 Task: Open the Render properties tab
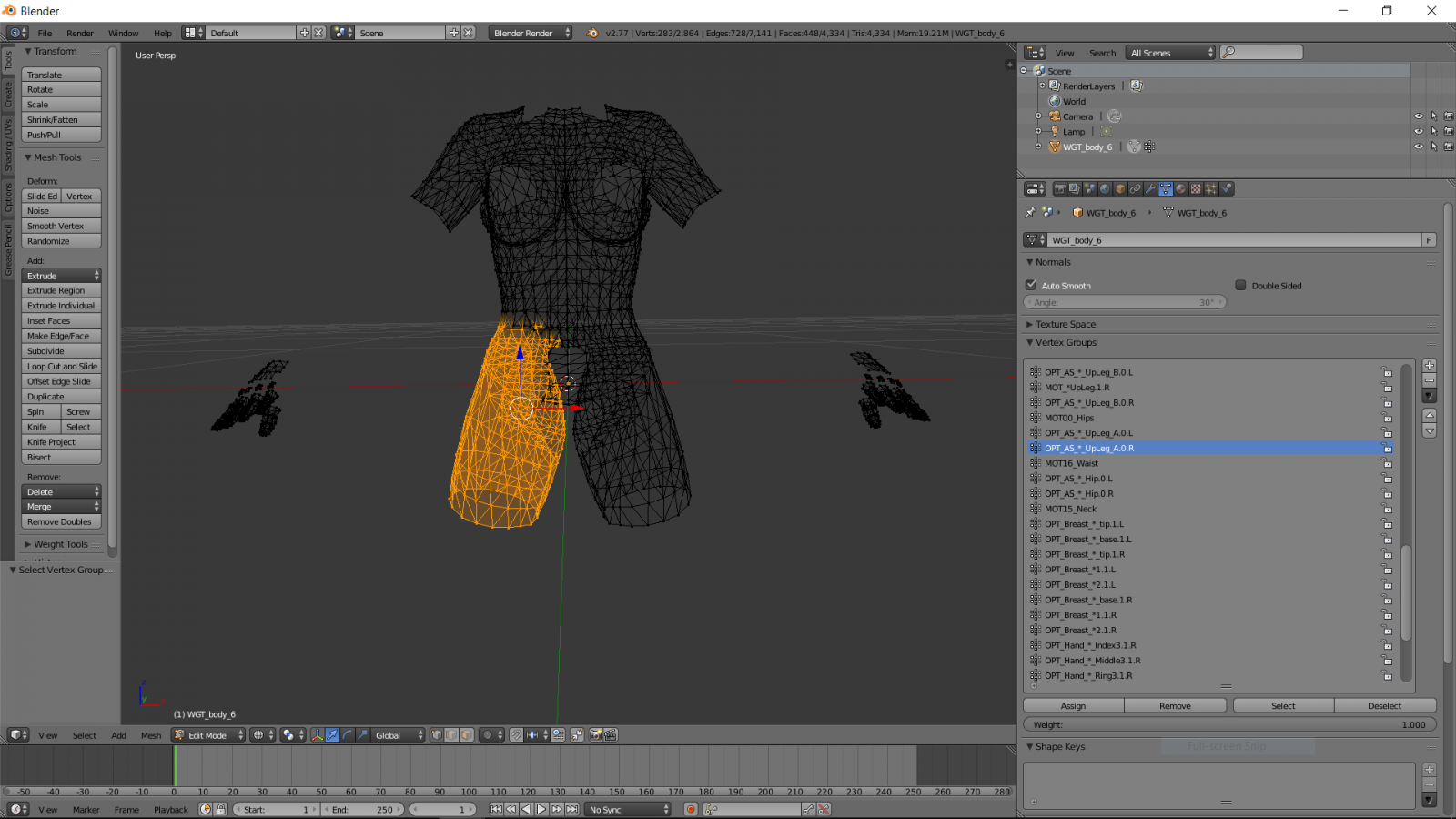click(1059, 188)
